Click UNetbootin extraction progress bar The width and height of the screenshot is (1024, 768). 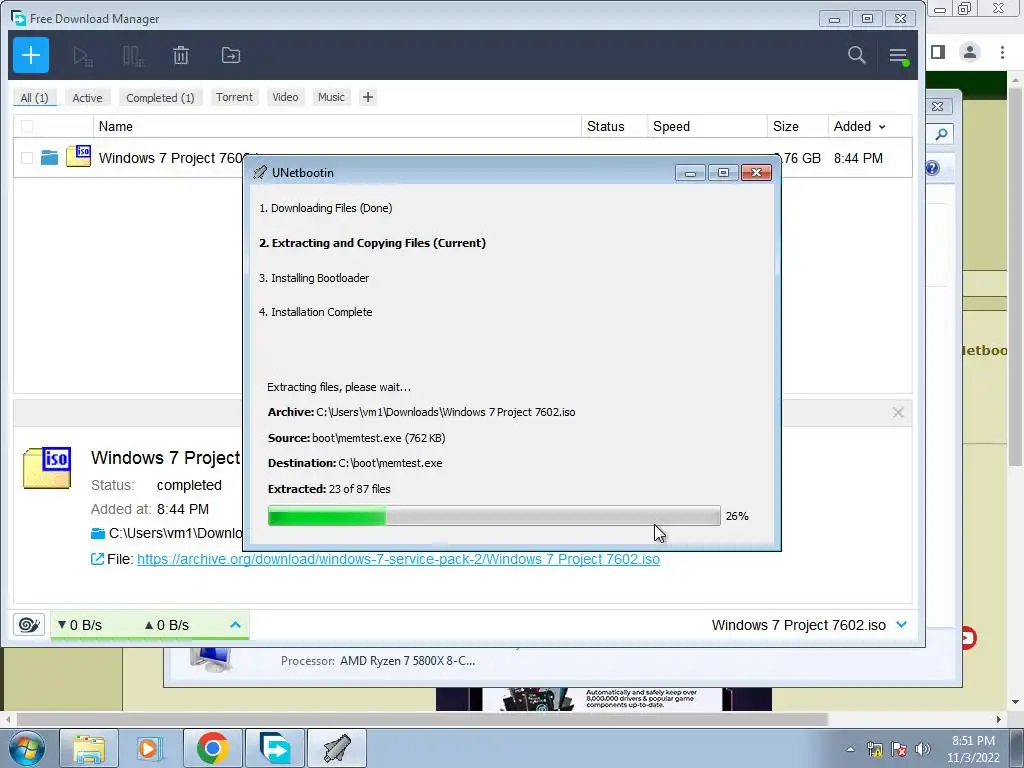(494, 516)
